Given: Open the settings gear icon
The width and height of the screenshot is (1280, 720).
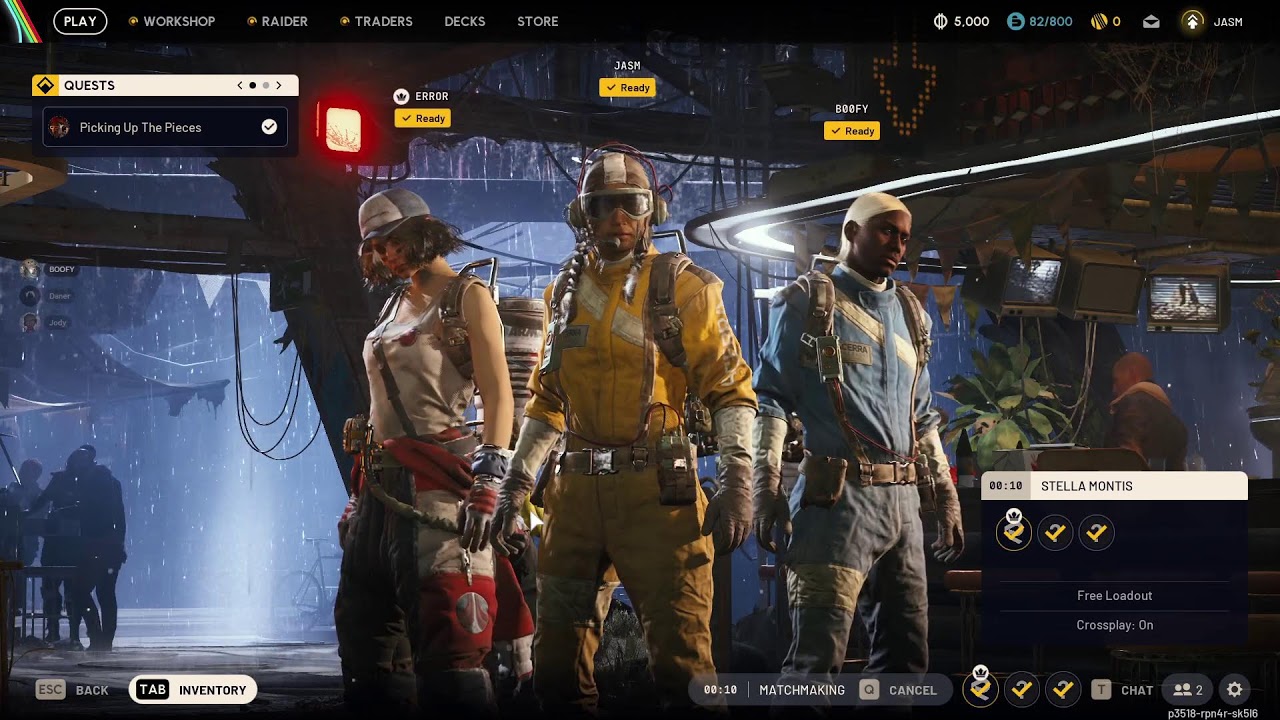Looking at the screenshot, I should tap(1235, 690).
